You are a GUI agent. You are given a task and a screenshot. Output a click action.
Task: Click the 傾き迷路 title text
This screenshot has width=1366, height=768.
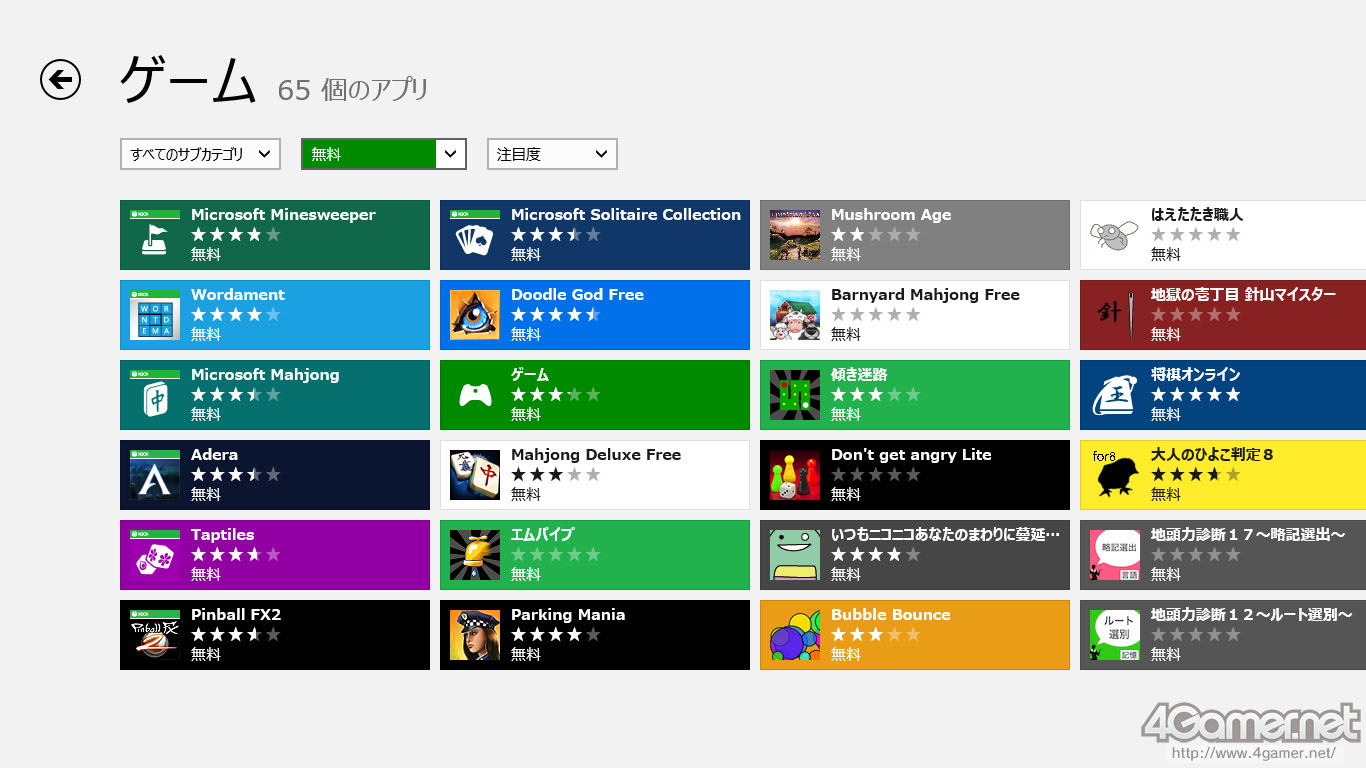(859, 375)
